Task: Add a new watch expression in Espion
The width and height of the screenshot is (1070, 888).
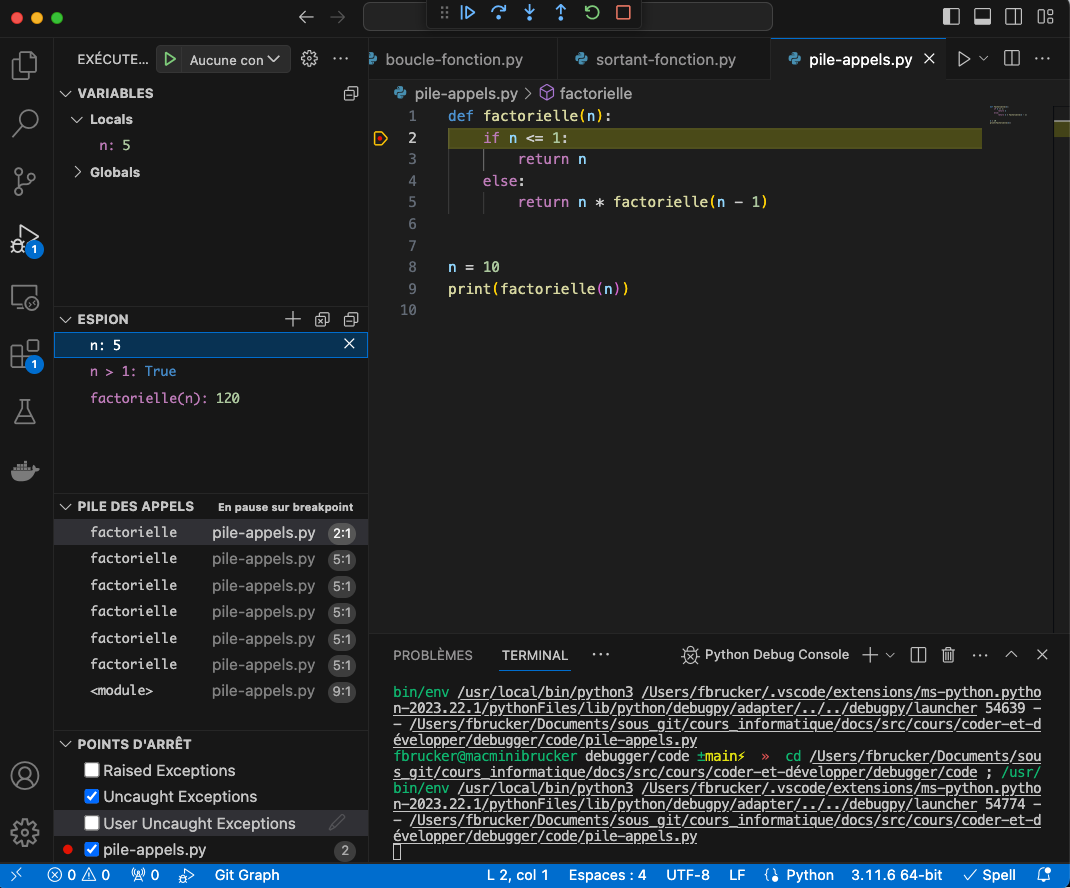Action: point(292,320)
